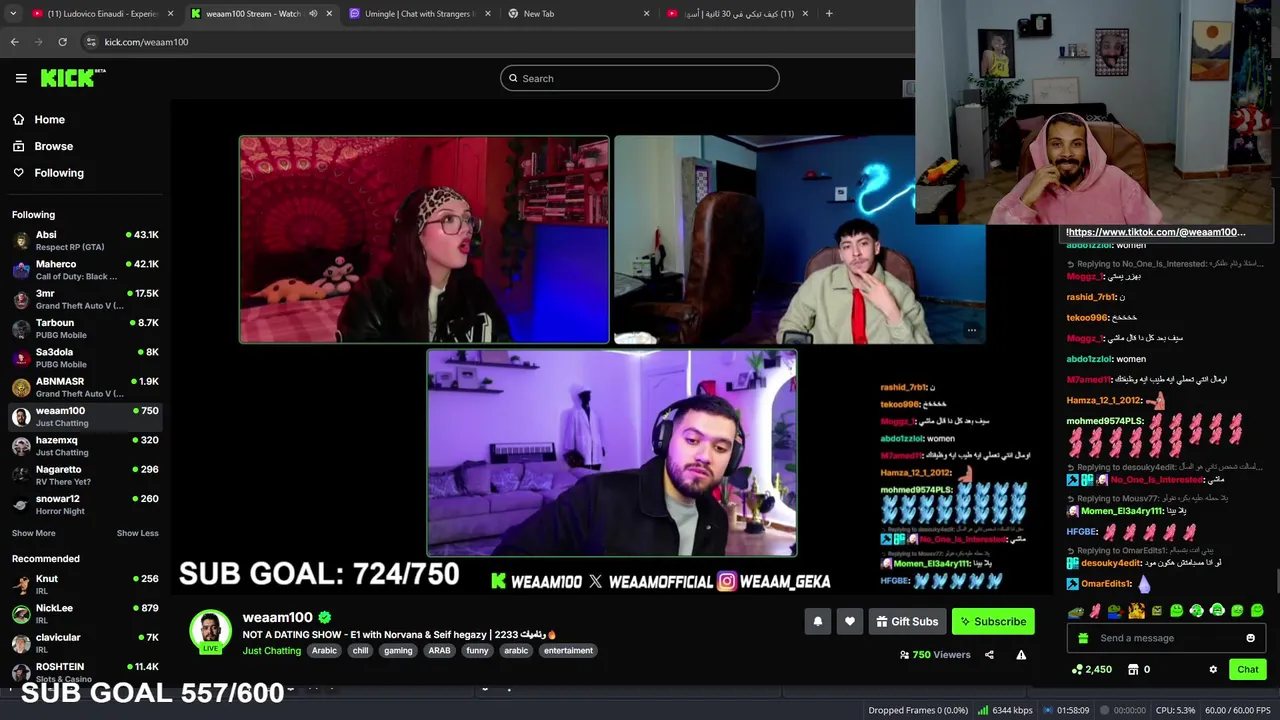This screenshot has width=1280, height=720.
Task: Focus the Kick search field
Action: tap(639, 78)
